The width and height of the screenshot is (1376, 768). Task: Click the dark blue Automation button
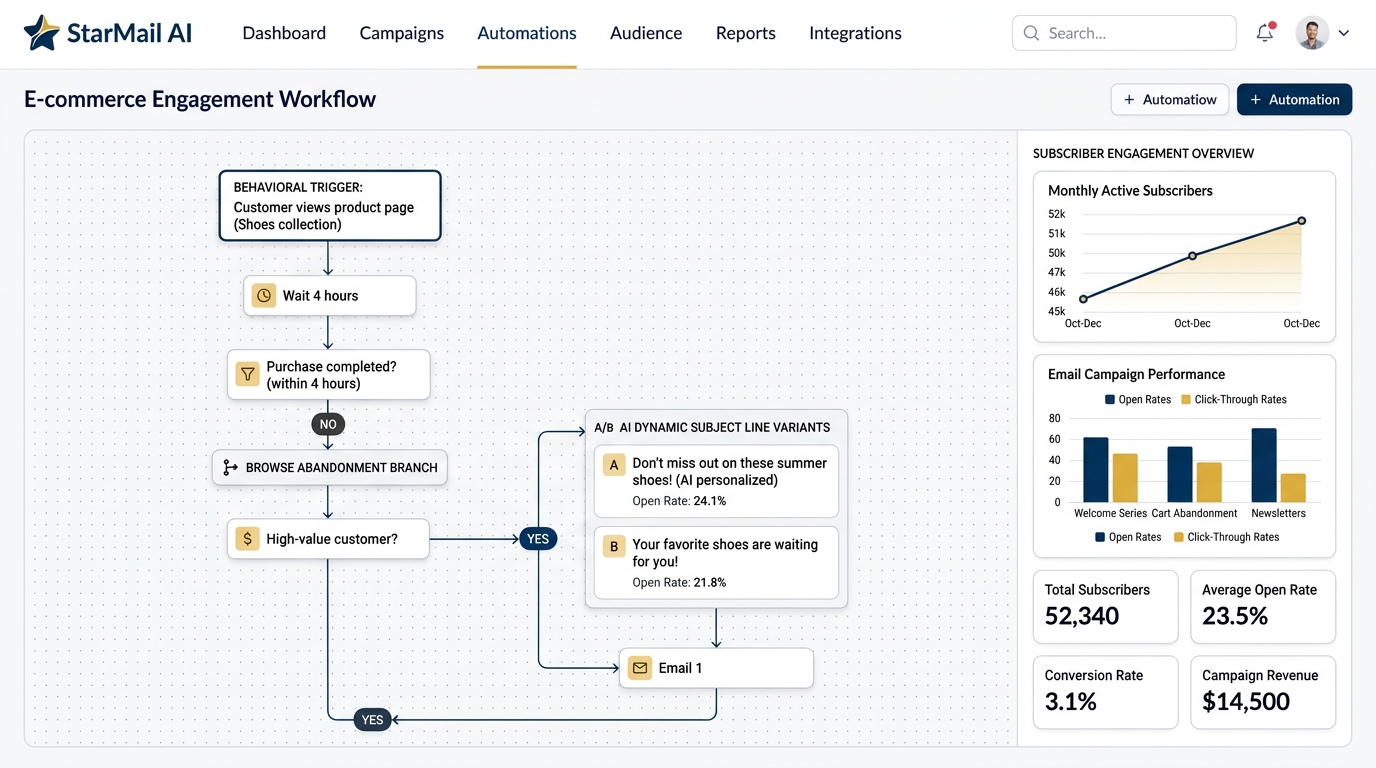[x=1295, y=99]
